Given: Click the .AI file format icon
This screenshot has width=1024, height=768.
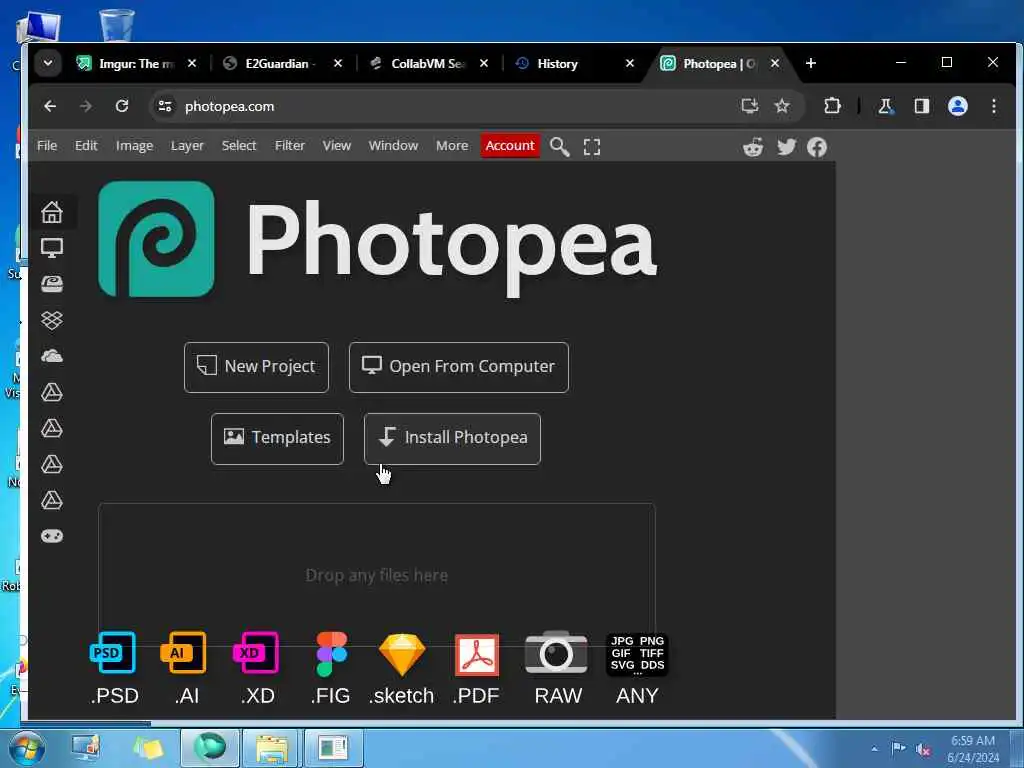Looking at the screenshot, I should pyautogui.click(x=184, y=652).
